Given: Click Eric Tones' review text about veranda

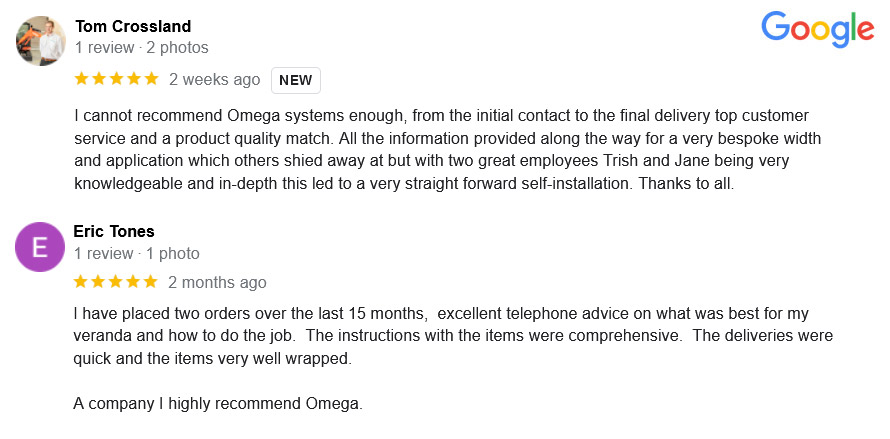Looking at the screenshot, I should 453,336.
